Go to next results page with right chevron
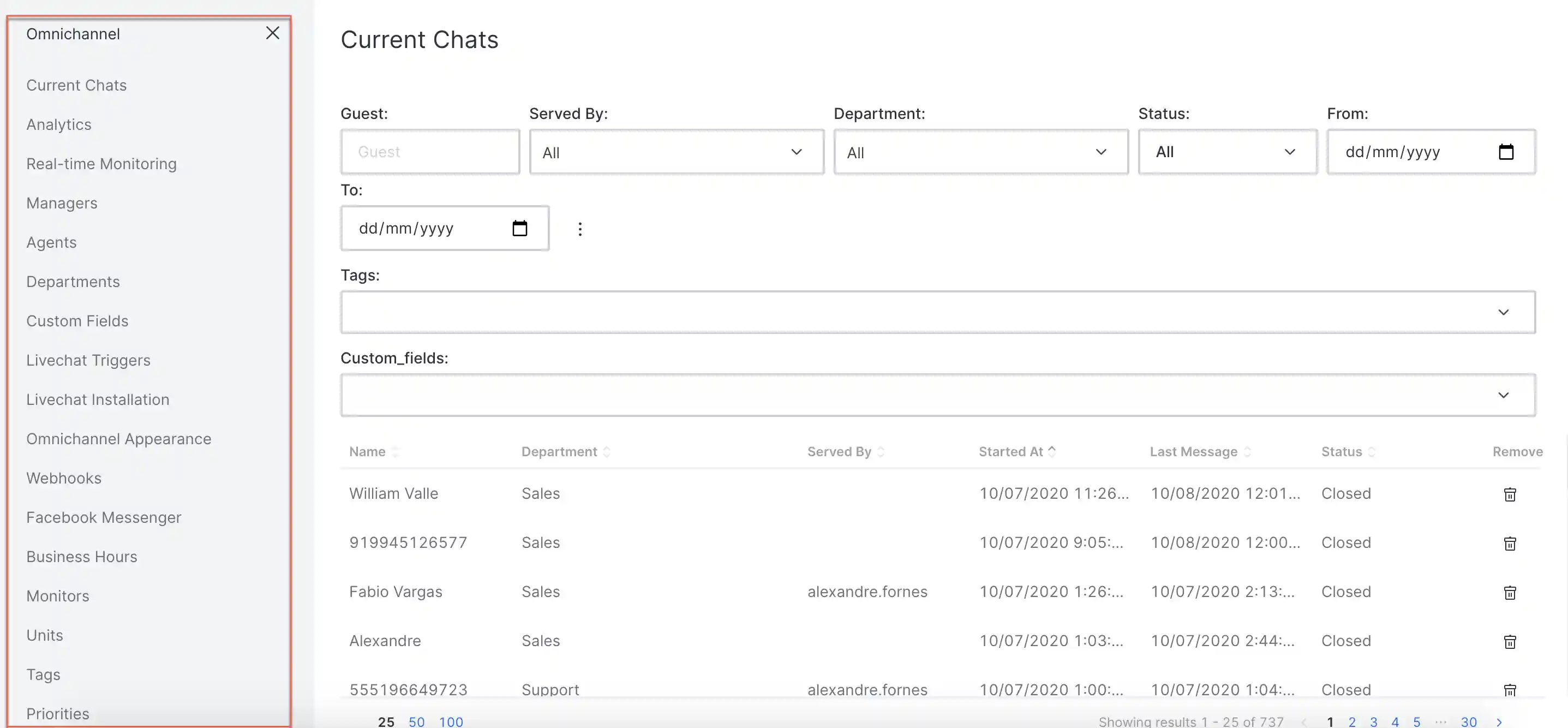 (x=1500, y=721)
